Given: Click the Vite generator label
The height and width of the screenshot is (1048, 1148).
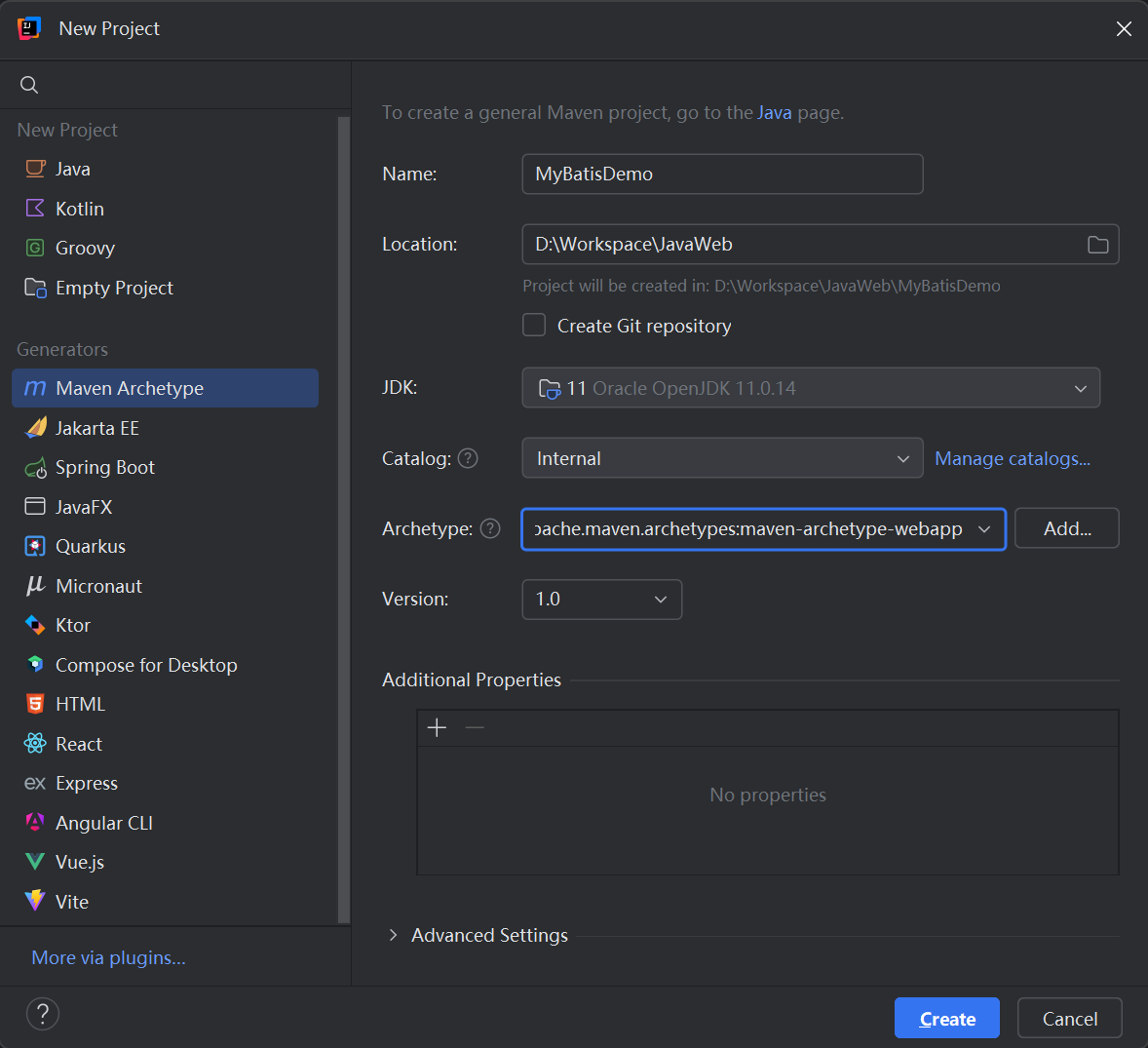Looking at the screenshot, I should point(72,901).
